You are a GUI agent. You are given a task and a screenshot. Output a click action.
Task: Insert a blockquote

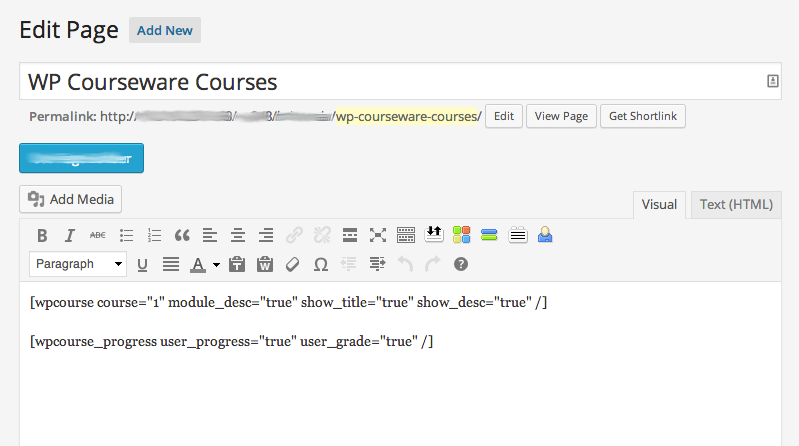(x=182, y=235)
